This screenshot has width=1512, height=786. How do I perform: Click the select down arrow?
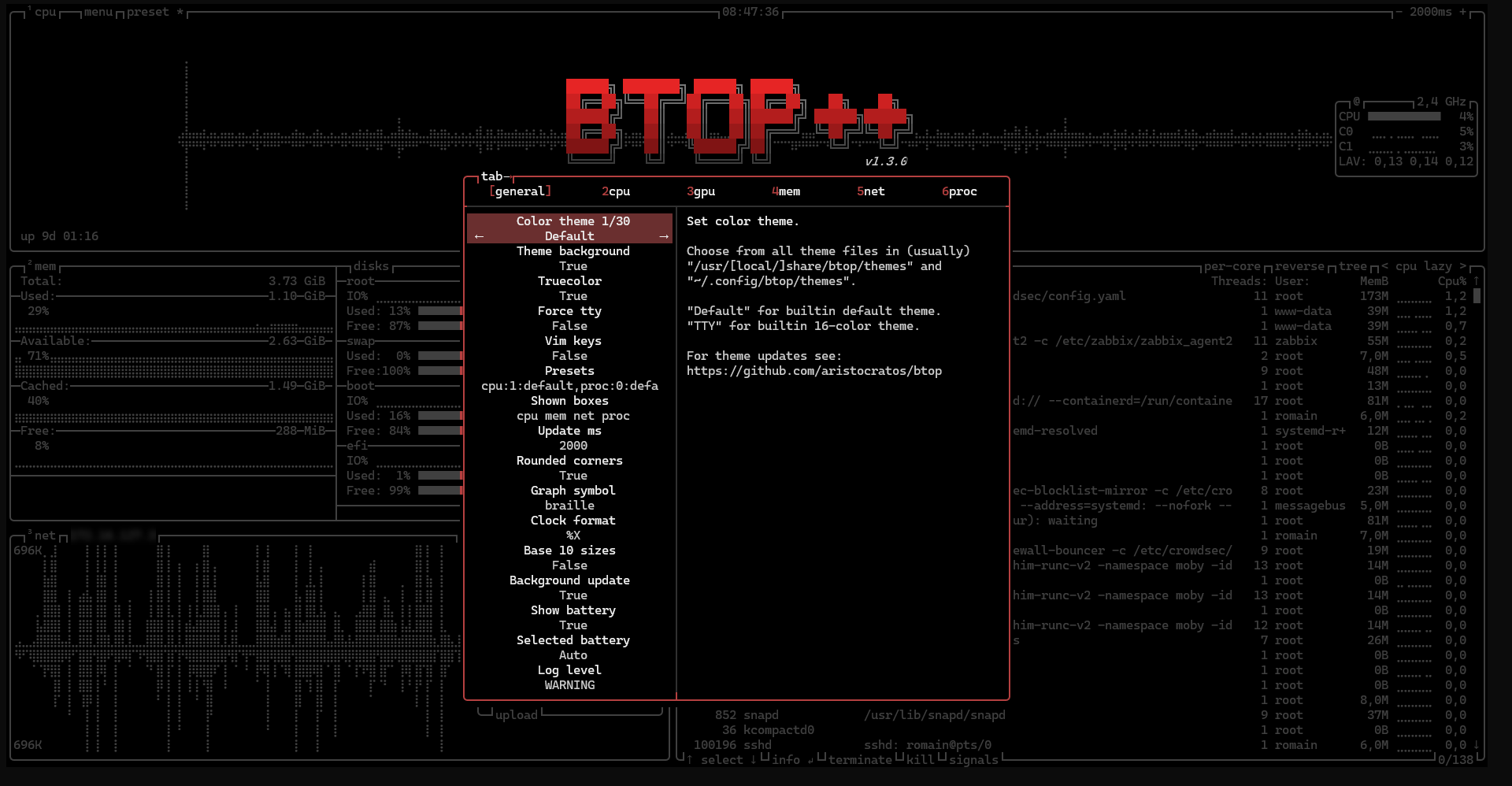pos(754,760)
